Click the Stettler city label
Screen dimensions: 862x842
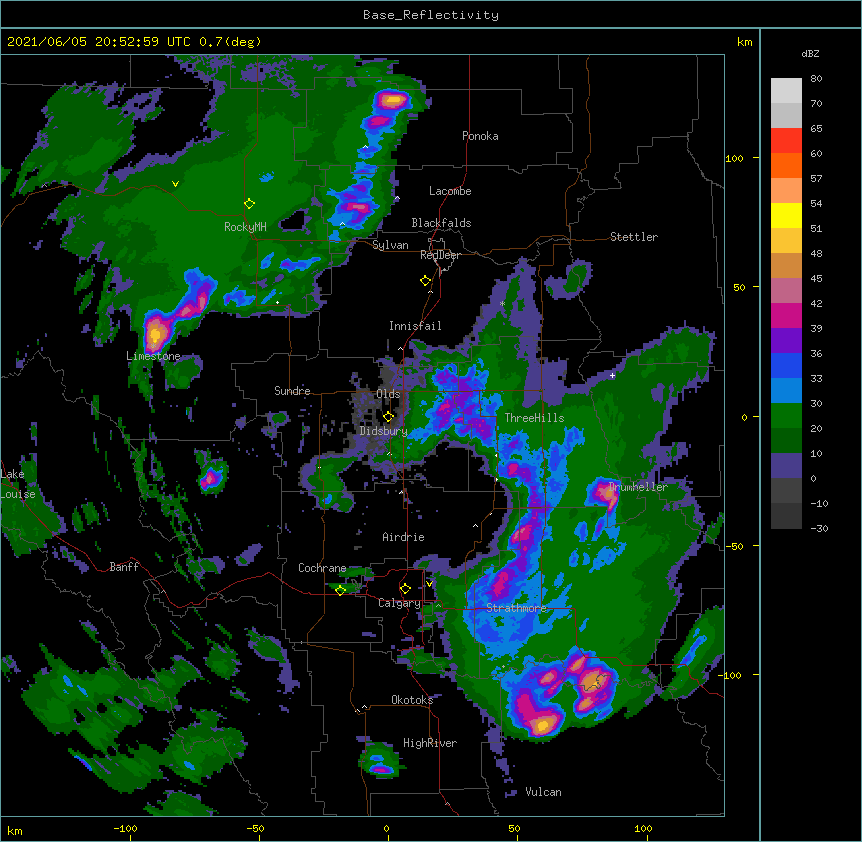tap(634, 237)
